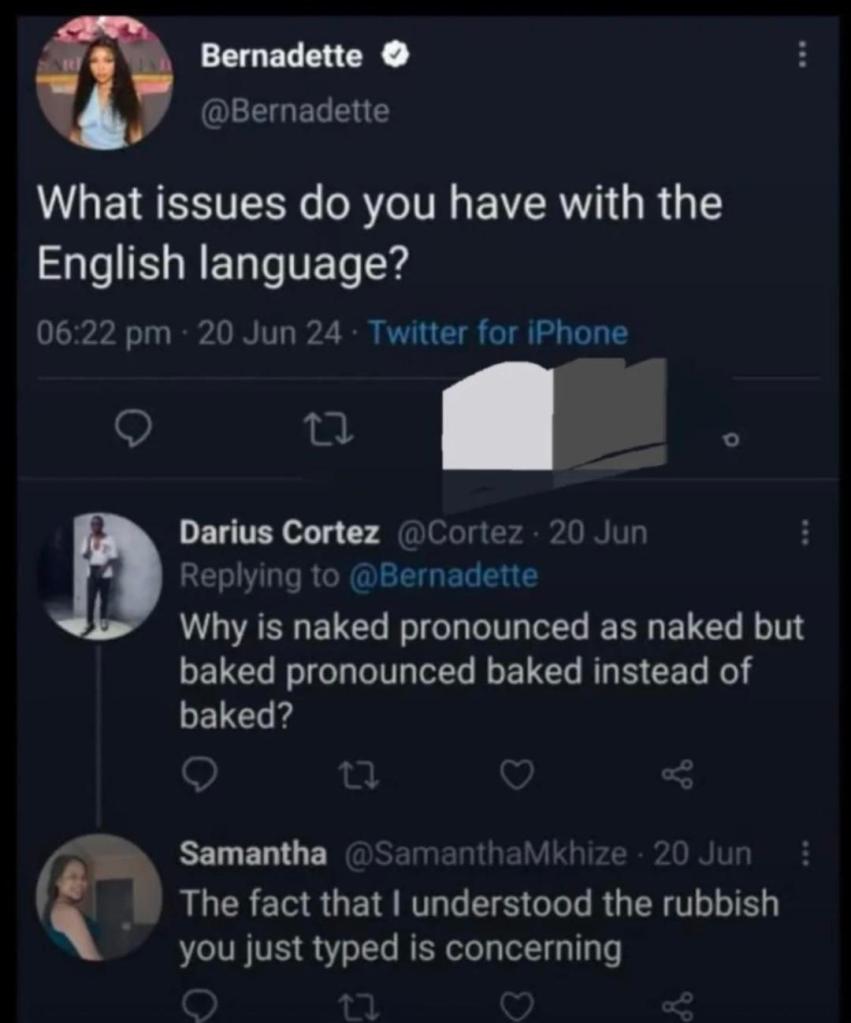The image size is (851, 1023).
Task: Click the Twitter for iPhone link
Action: [498, 332]
